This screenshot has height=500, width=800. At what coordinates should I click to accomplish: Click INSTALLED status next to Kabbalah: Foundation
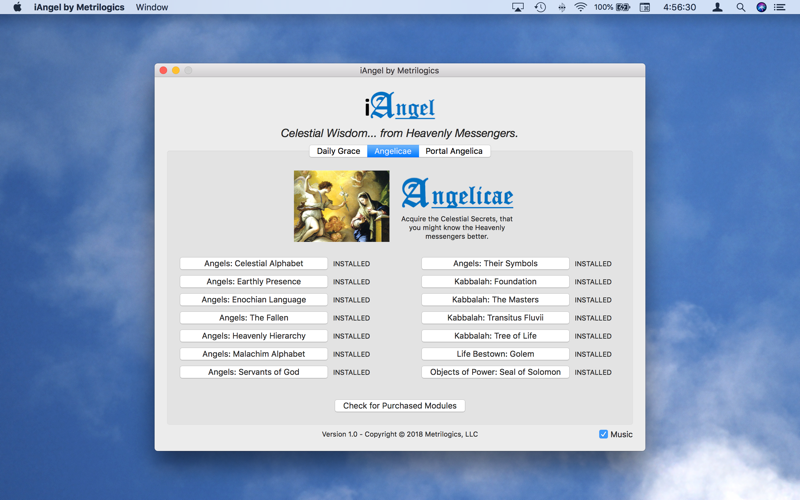click(x=593, y=282)
